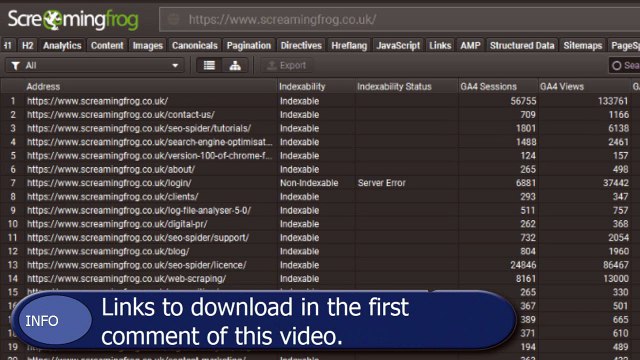Select the about URL row
Image resolution: width=640 pixels, height=360 pixels.
tap(111, 169)
